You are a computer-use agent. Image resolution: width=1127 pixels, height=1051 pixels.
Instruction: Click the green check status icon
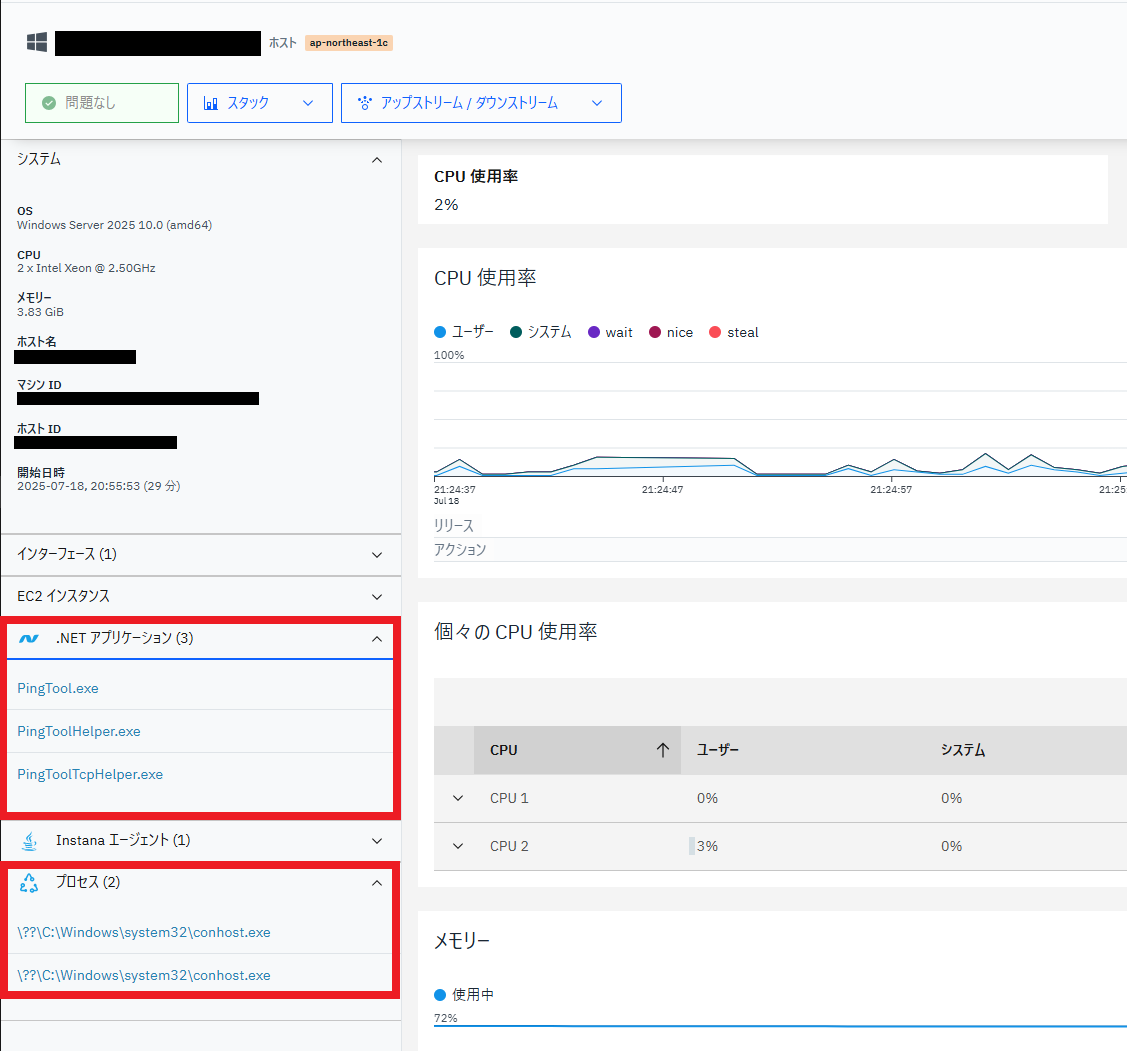point(49,103)
